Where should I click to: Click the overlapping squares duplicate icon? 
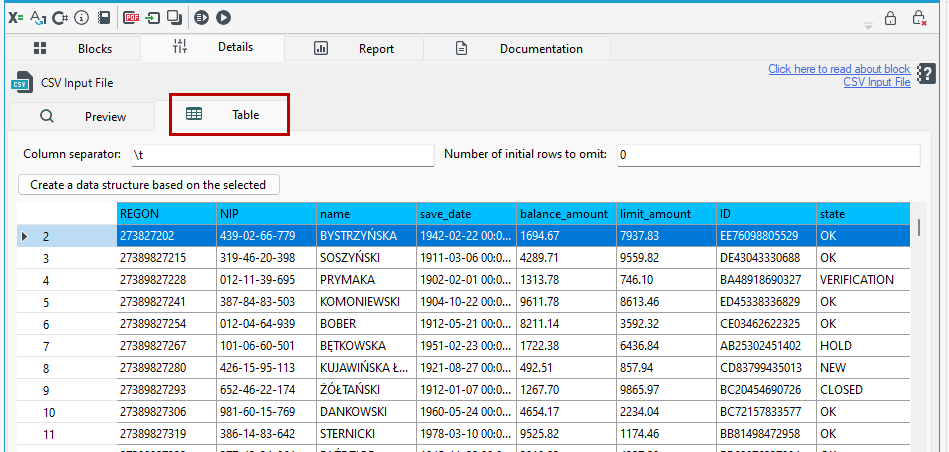[175, 18]
